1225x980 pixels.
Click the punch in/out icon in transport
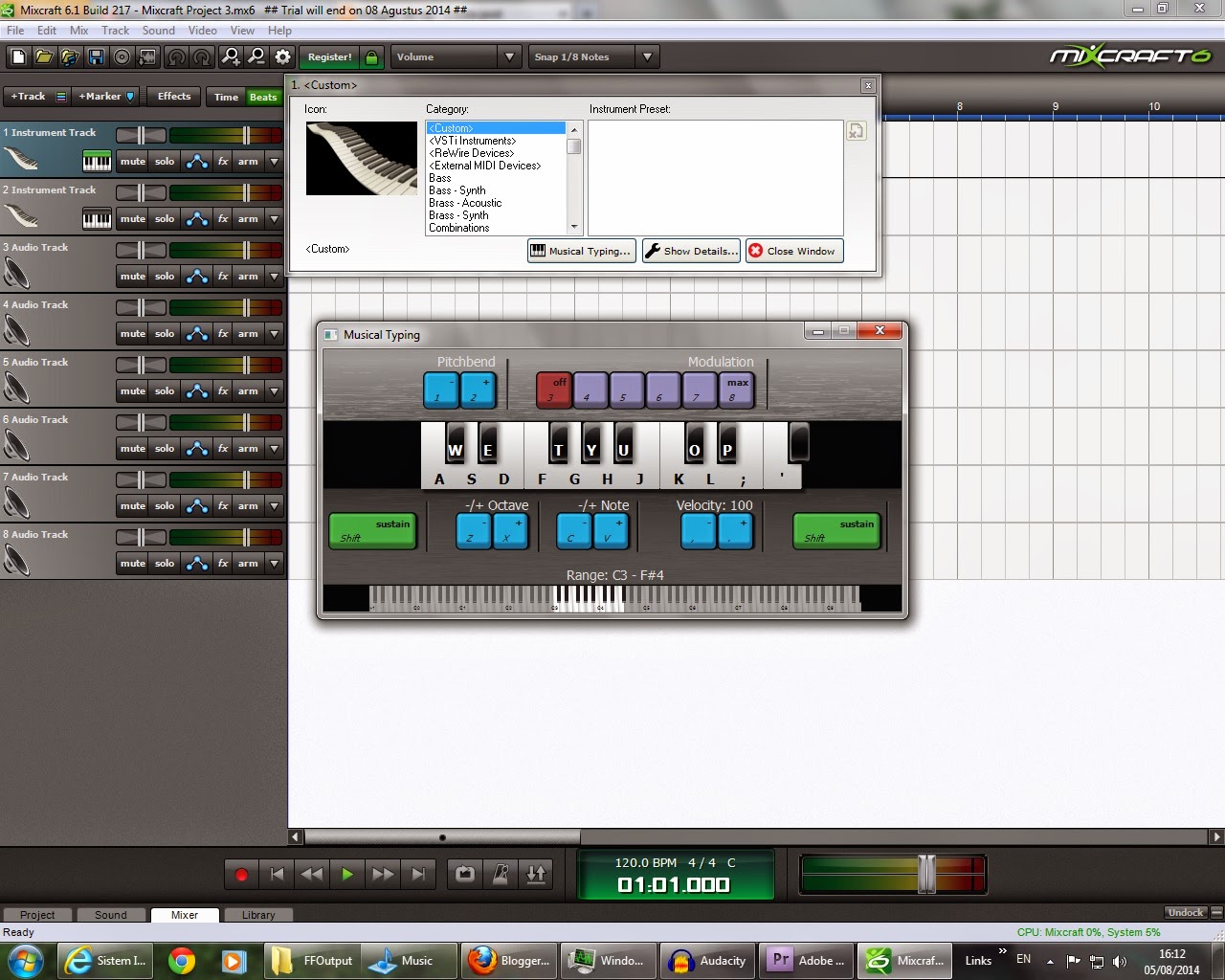click(x=536, y=874)
